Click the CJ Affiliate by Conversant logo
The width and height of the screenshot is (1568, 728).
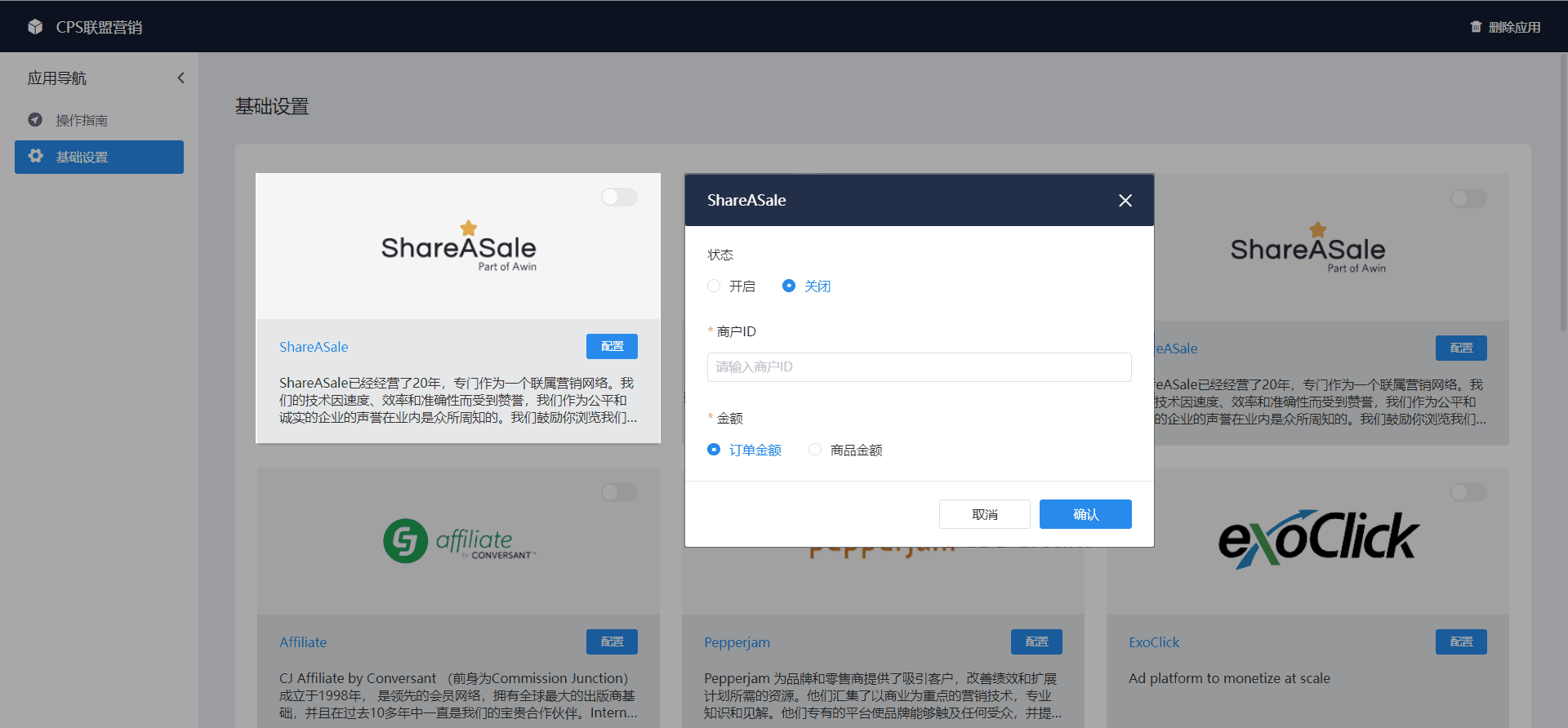(459, 540)
